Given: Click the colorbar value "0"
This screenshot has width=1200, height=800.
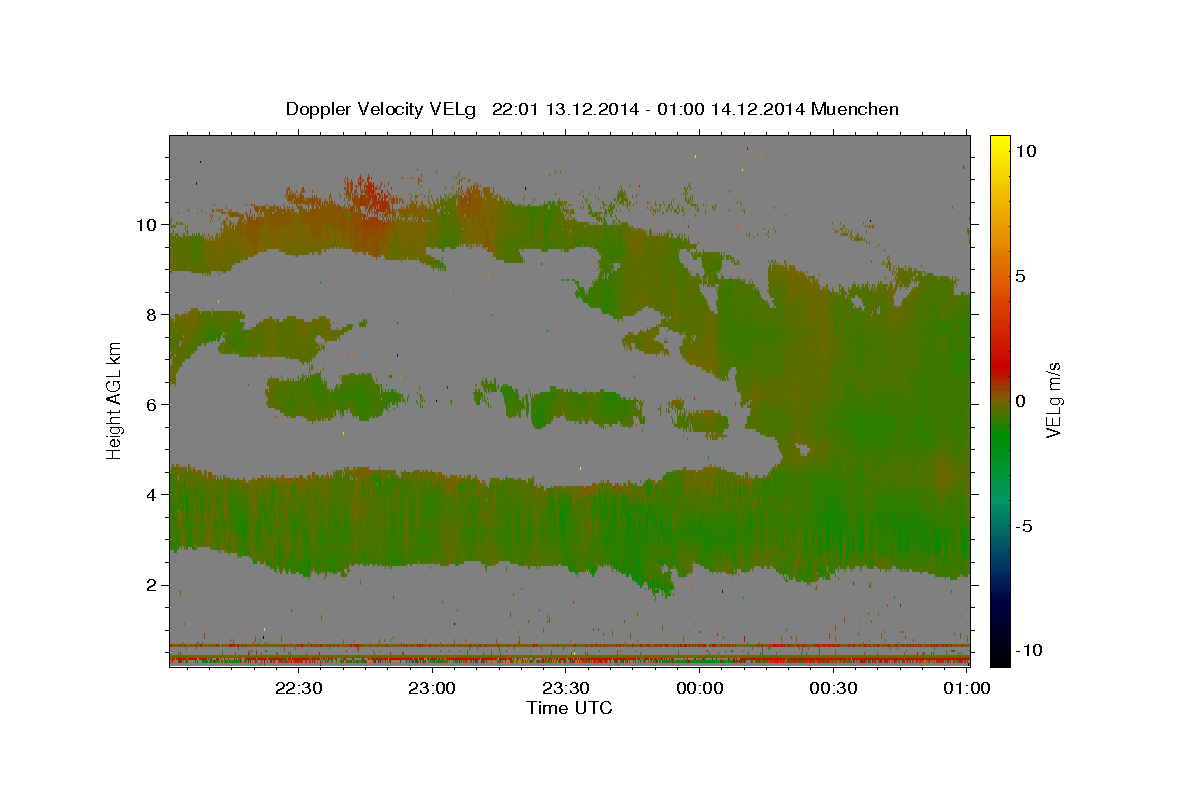Looking at the screenshot, I should (1020, 401).
